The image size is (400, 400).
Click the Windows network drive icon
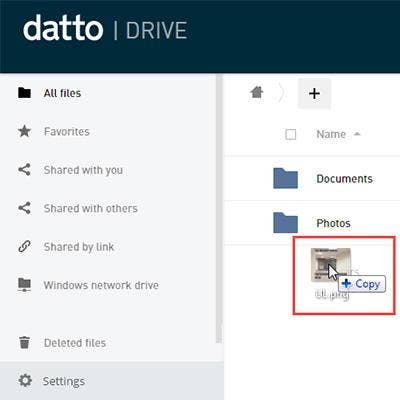tap(24, 285)
